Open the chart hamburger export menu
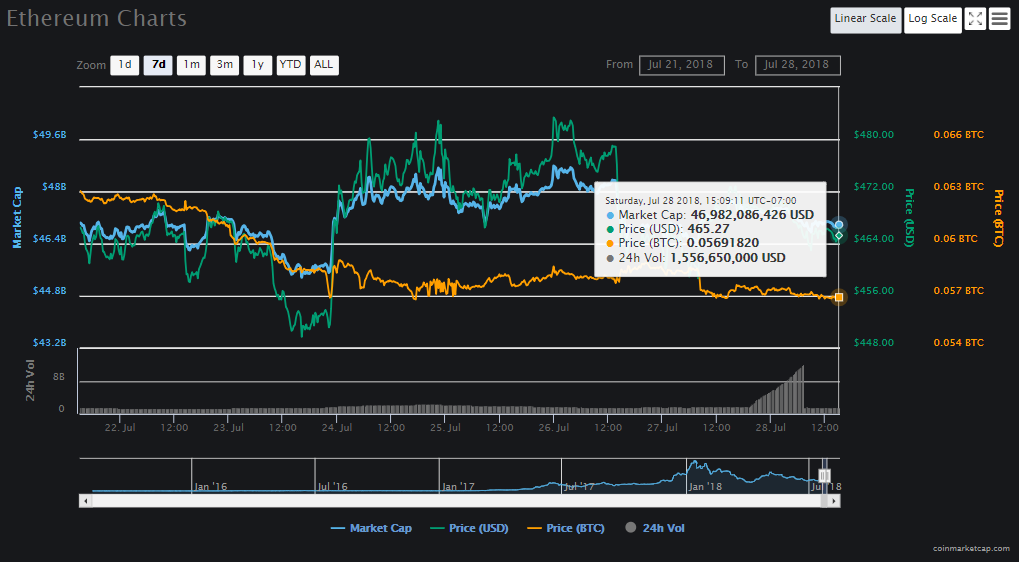1019x562 pixels. click(1000, 19)
